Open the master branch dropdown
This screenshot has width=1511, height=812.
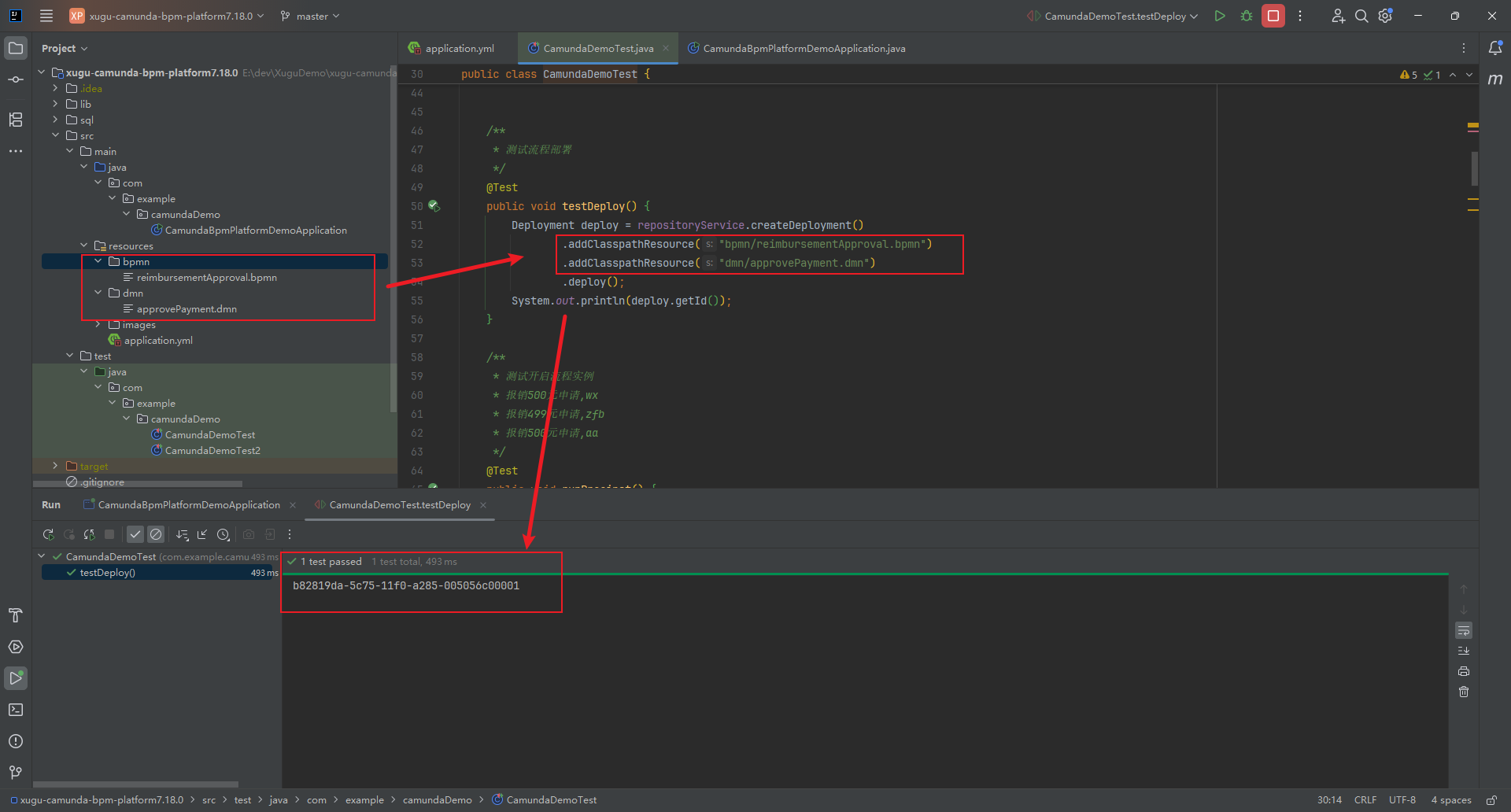311,16
